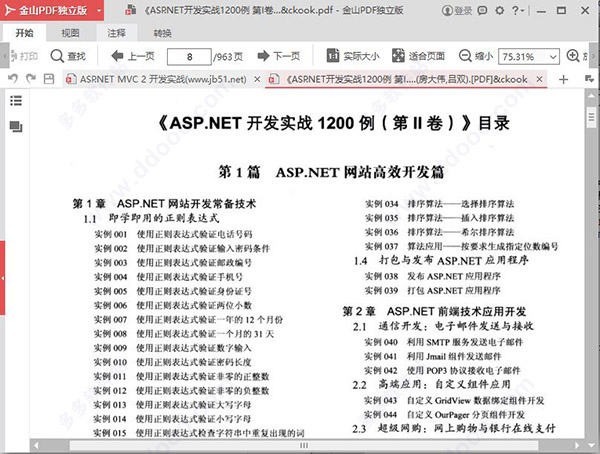Zoom out using 缩小 icon

point(465,56)
